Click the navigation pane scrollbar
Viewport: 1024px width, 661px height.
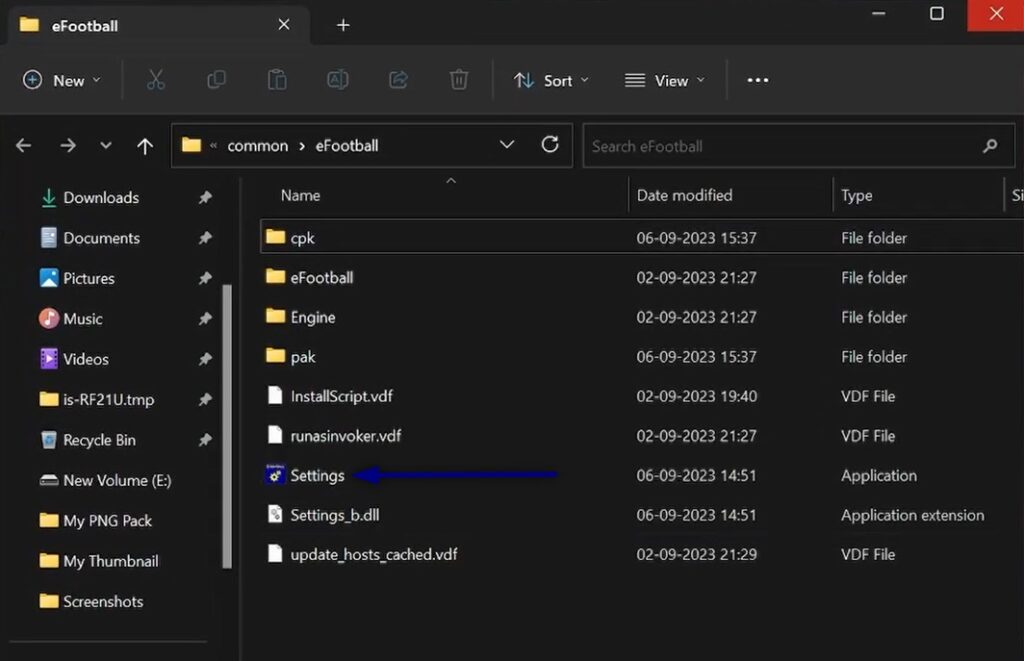point(227,426)
